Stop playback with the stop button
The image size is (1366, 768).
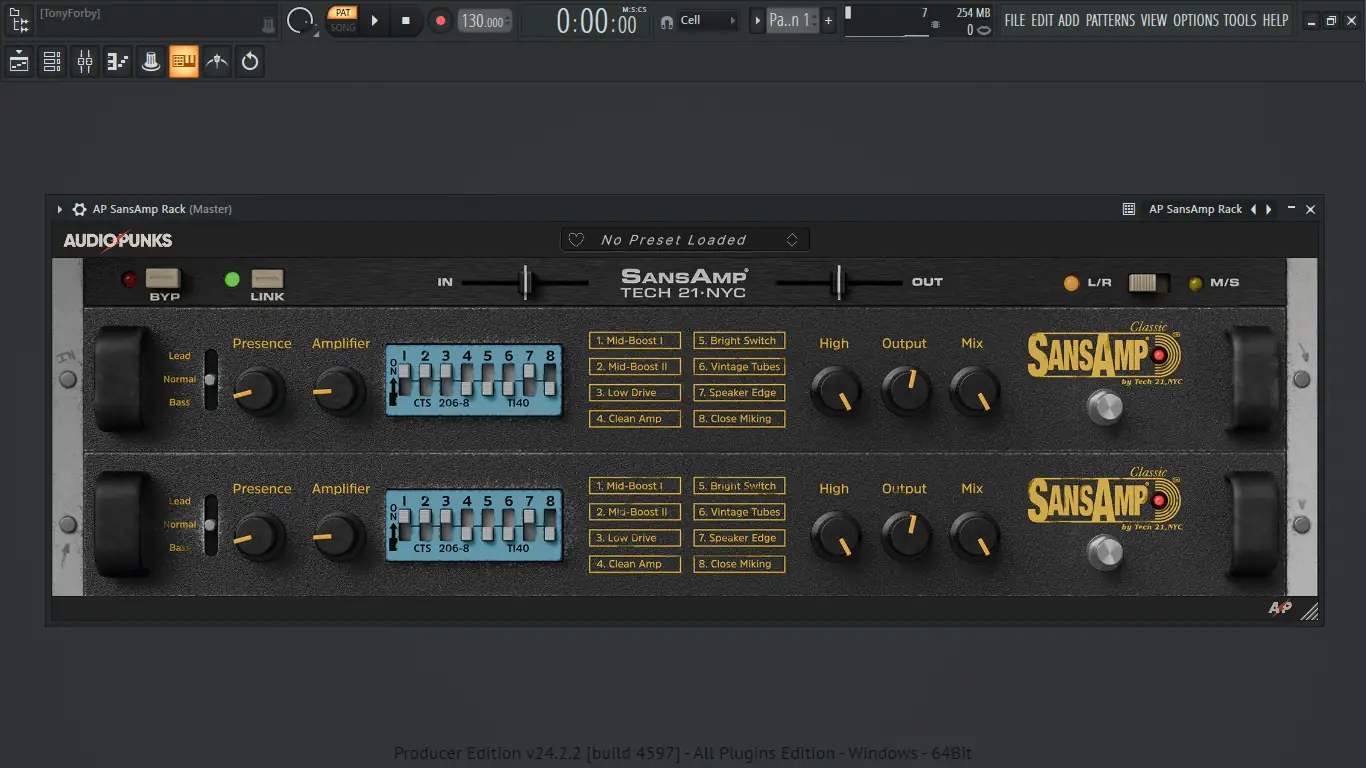coord(406,20)
